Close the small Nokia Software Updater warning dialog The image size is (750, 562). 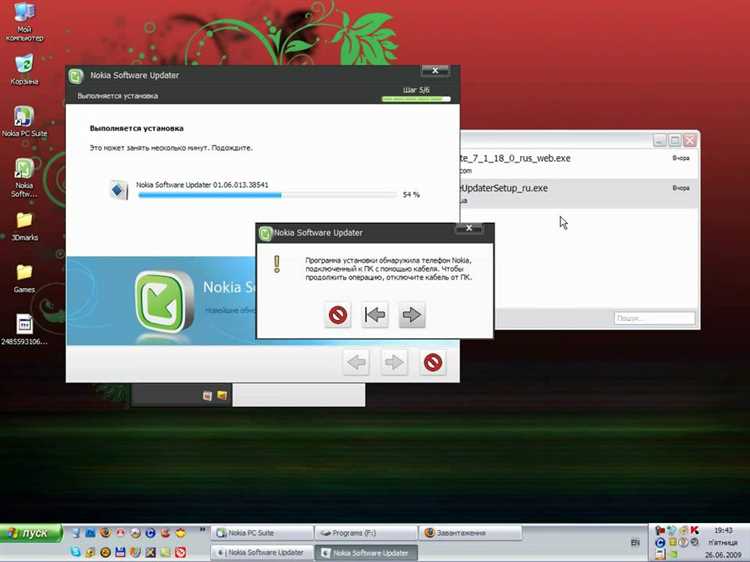click(x=469, y=228)
